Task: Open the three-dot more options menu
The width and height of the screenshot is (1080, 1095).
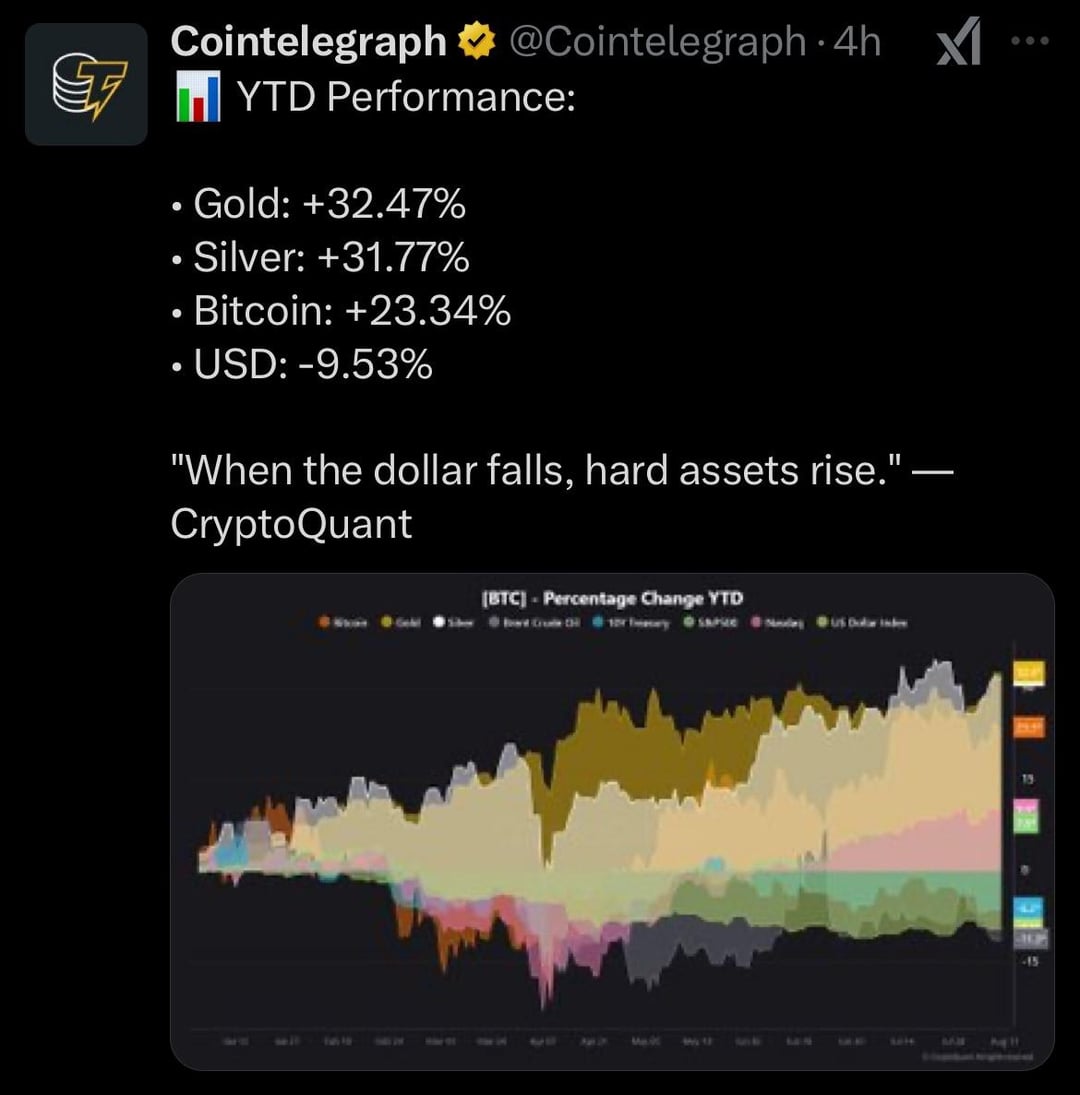Action: (x=1030, y=41)
